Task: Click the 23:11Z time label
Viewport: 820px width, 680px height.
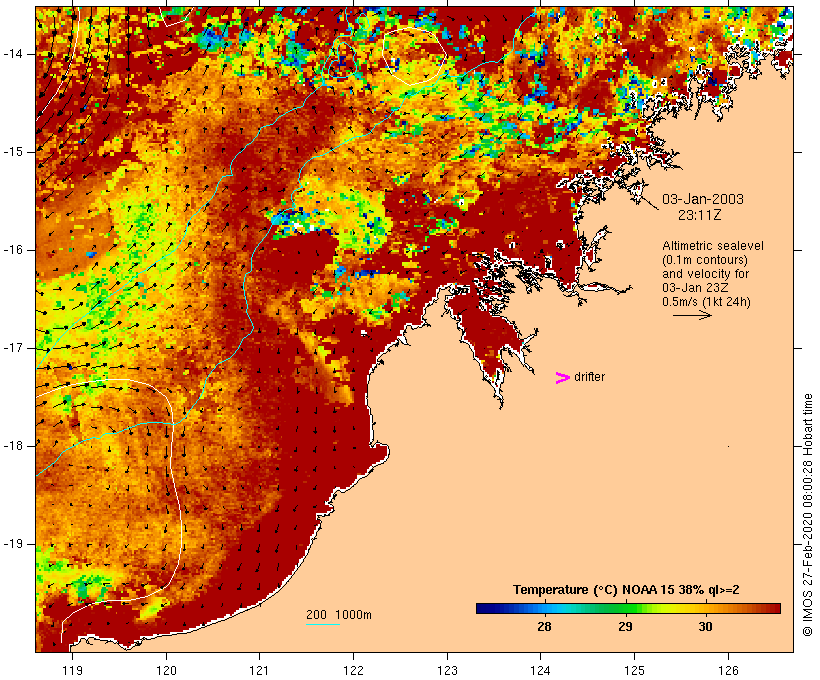Action: pyautogui.click(x=700, y=215)
